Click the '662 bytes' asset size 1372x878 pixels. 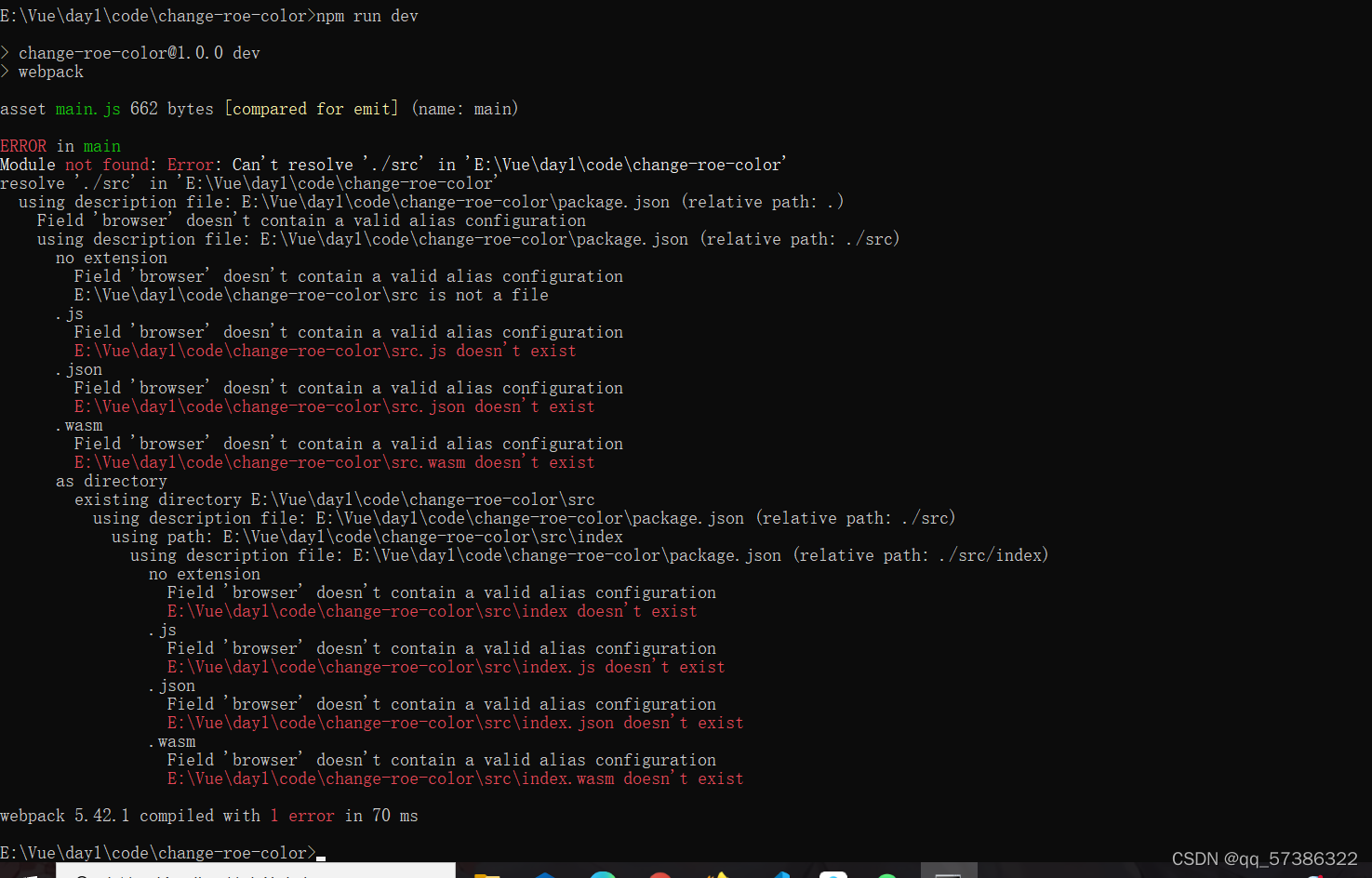(172, 109)
